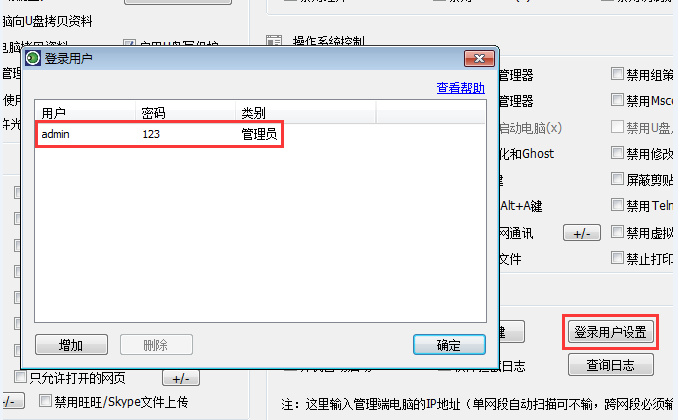
Task: Enable the 禁止打印 checkbox
Action: pos(617,258)
